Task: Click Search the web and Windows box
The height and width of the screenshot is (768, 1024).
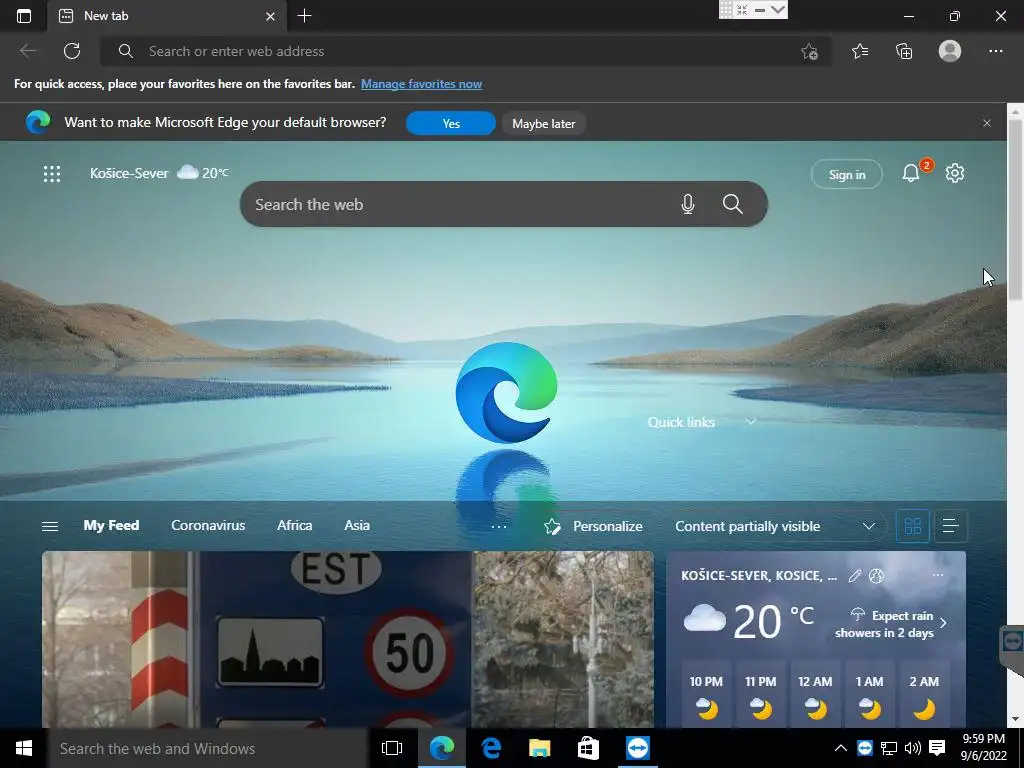Action: point(208,748)
